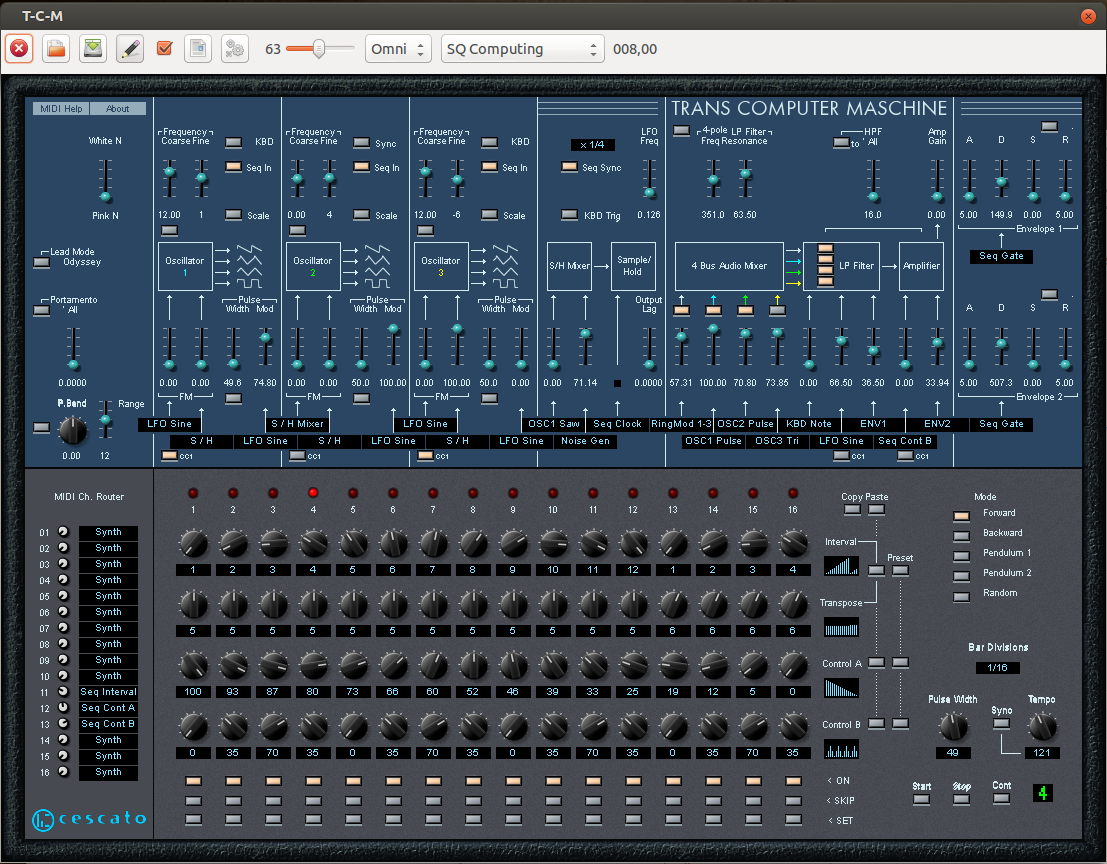This screenshot has width=1107, height=864.
Task: Click the About tab
Action: (118, 109)
